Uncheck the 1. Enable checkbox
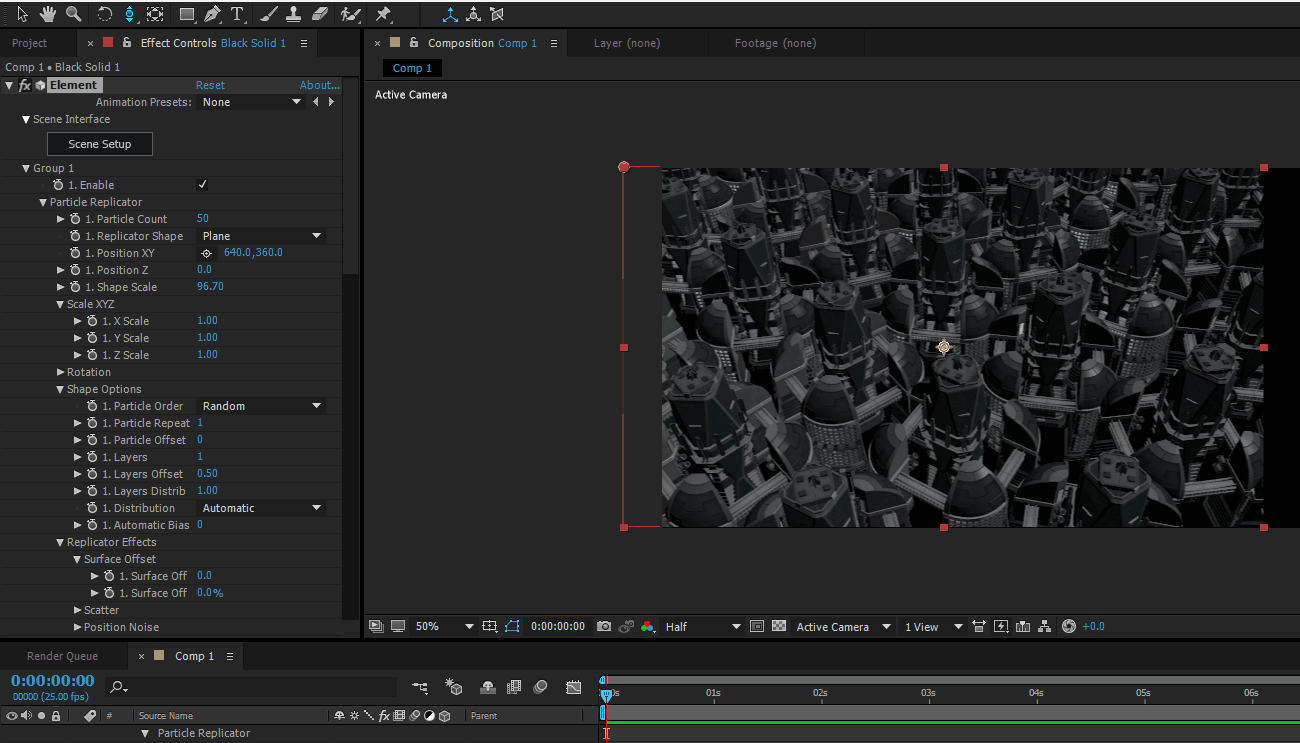The image size is (1300, 743). coord(202,185)
